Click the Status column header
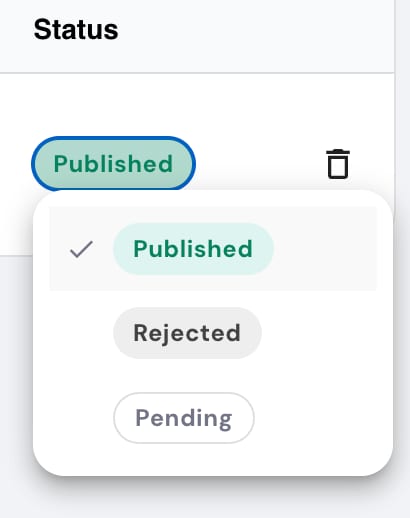Viewport: 410px width, 518px height. (x=197, y=36)
